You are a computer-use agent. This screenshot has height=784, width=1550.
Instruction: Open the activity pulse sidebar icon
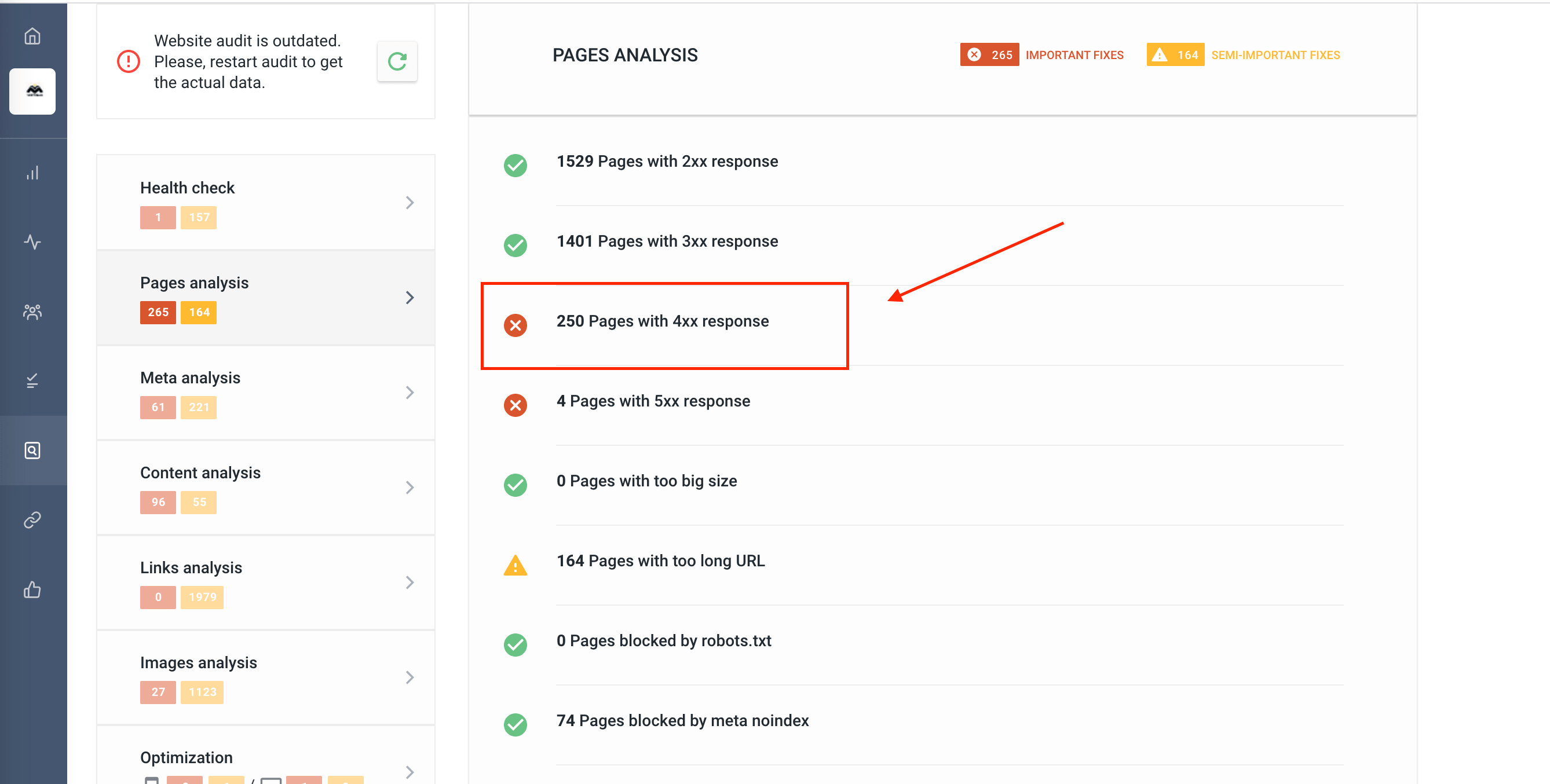(32, 243)
